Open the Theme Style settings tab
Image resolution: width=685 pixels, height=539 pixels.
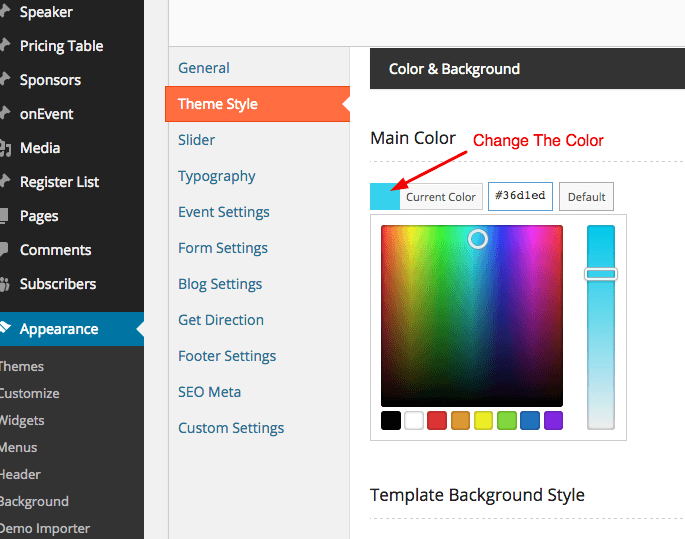(x=218, y=104)
